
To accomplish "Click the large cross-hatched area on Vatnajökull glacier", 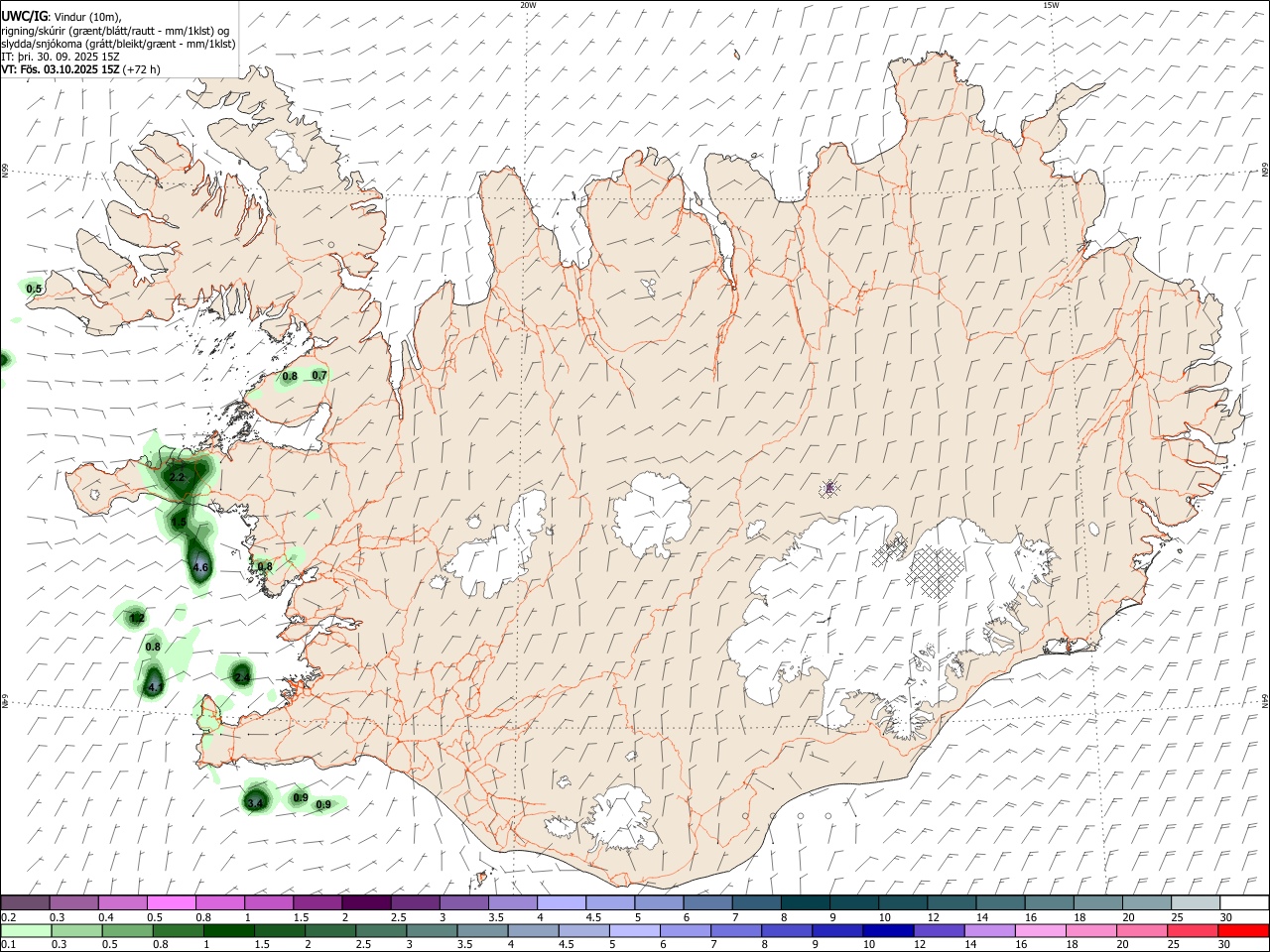I will (935, 571).
